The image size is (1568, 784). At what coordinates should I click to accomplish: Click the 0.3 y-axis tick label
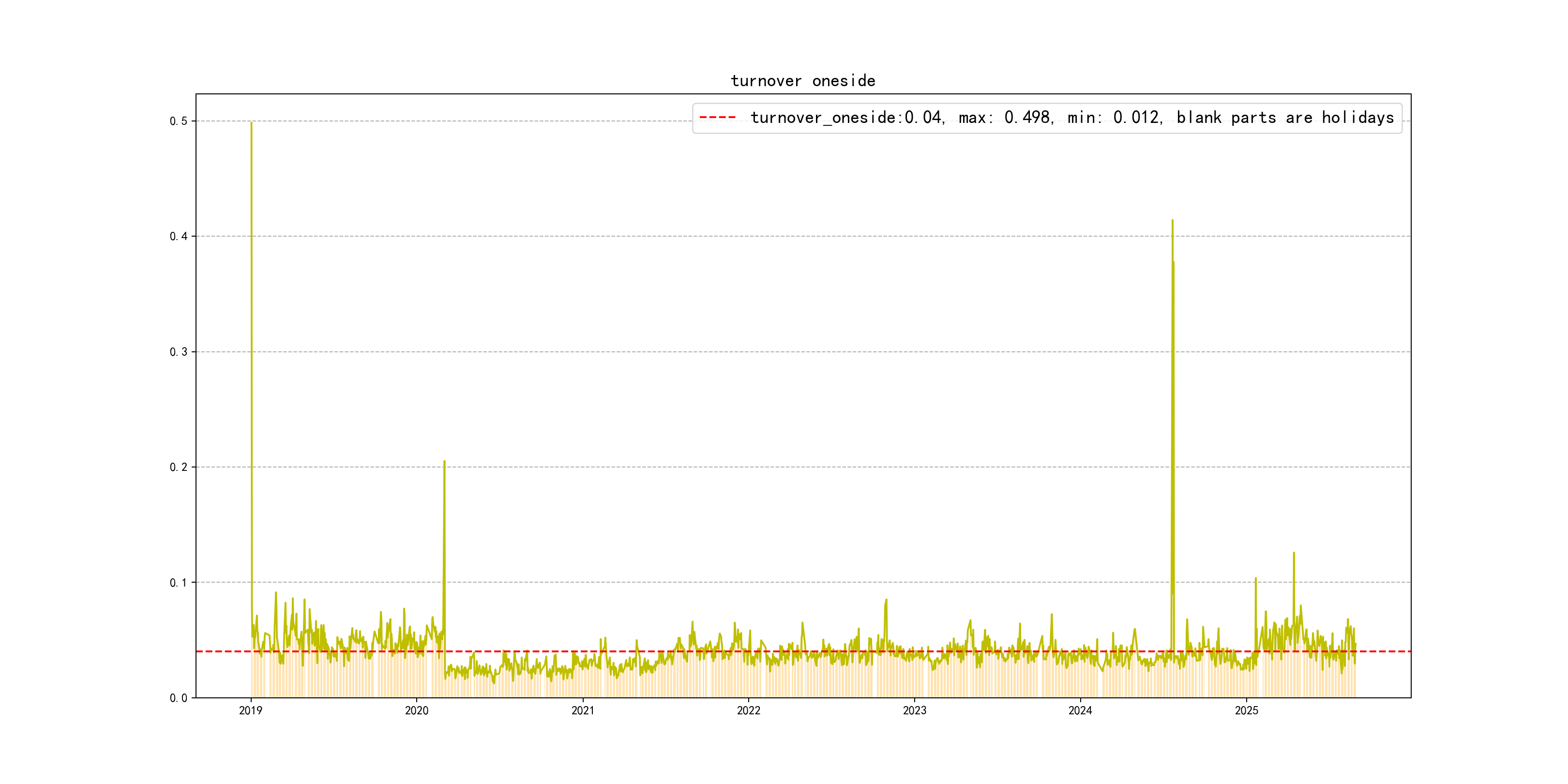179,352
